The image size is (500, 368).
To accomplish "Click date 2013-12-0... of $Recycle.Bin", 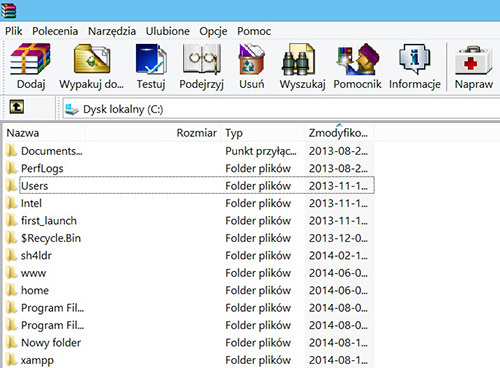I will point(338,238).
